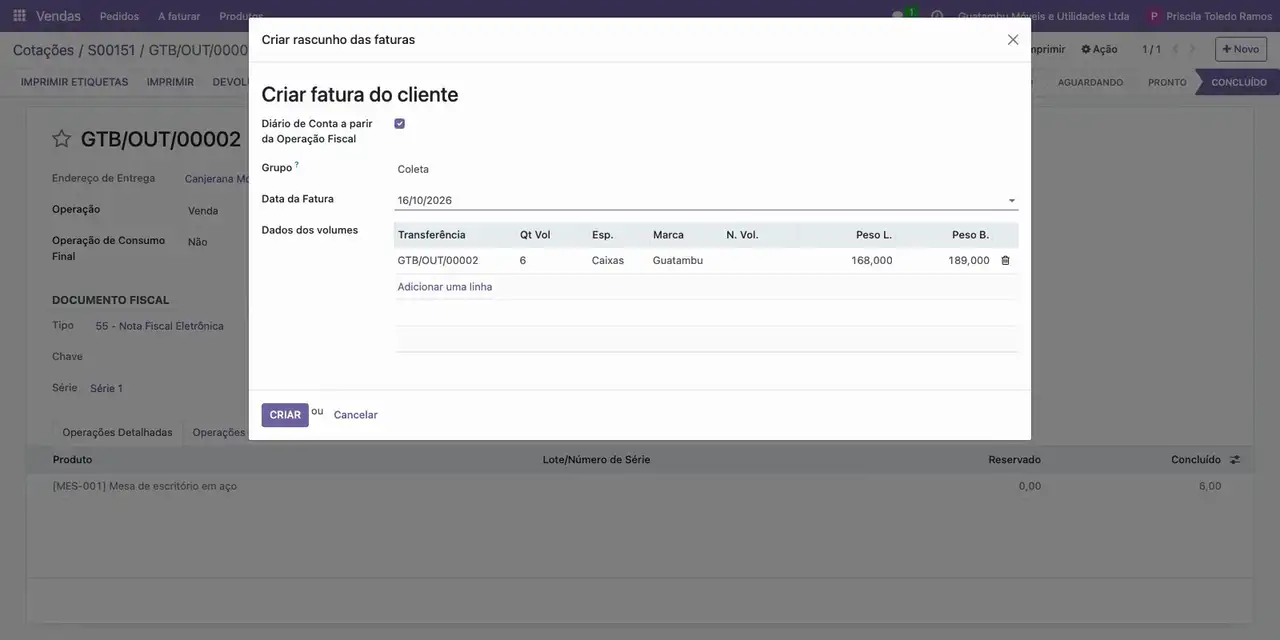Open the Data da Fatura dropdown arrow
Image resolution: width=1280 pixels, height=640 pixels.
(1012, 201)
